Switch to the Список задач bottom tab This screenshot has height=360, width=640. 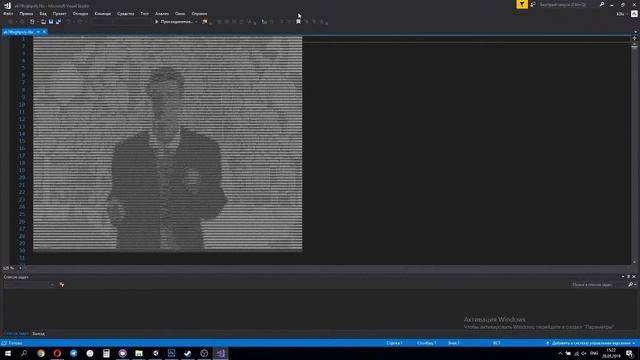(x=16, y=333)
